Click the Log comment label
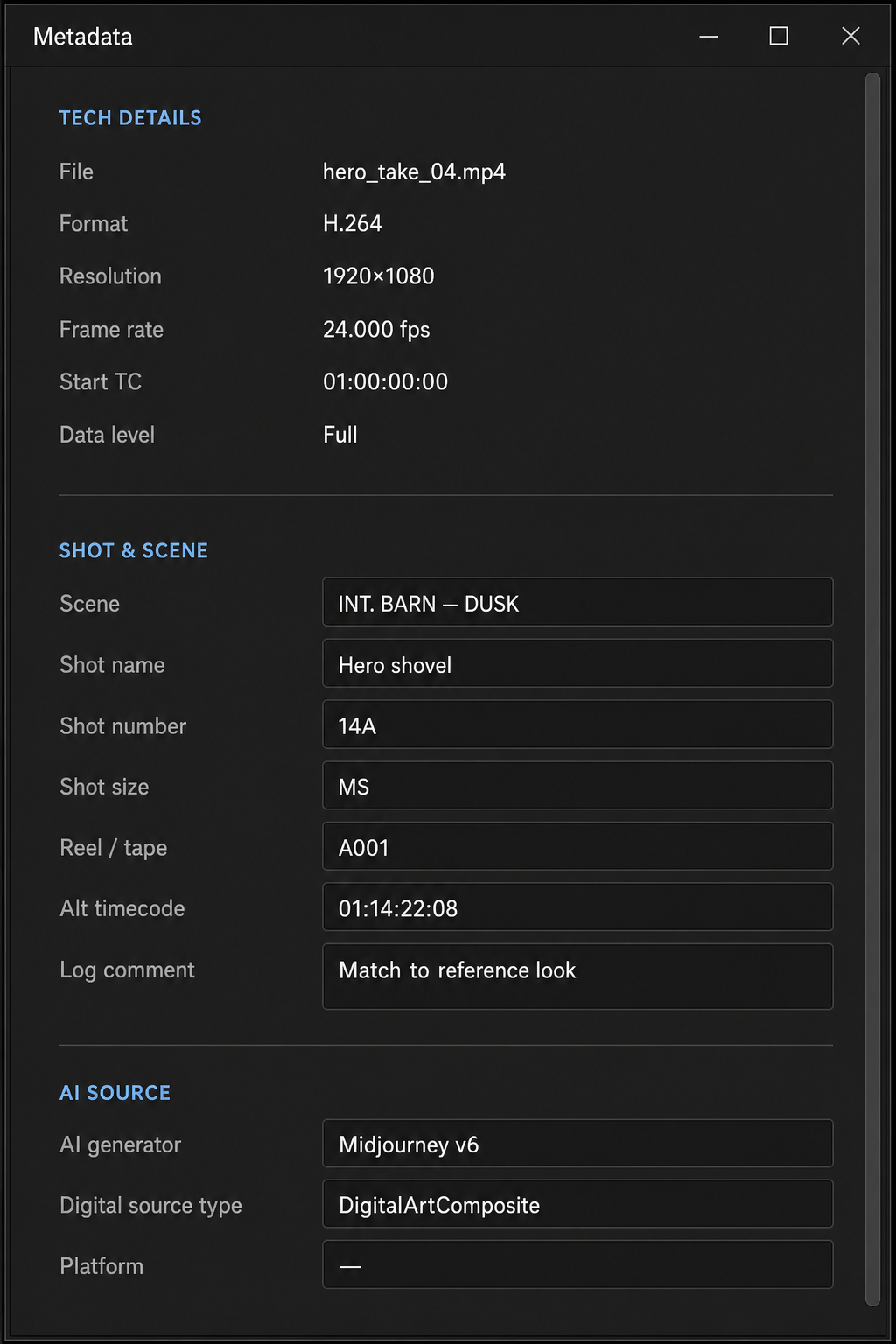The height and width of the screenshot is (1344, 896). coord(127,970)
